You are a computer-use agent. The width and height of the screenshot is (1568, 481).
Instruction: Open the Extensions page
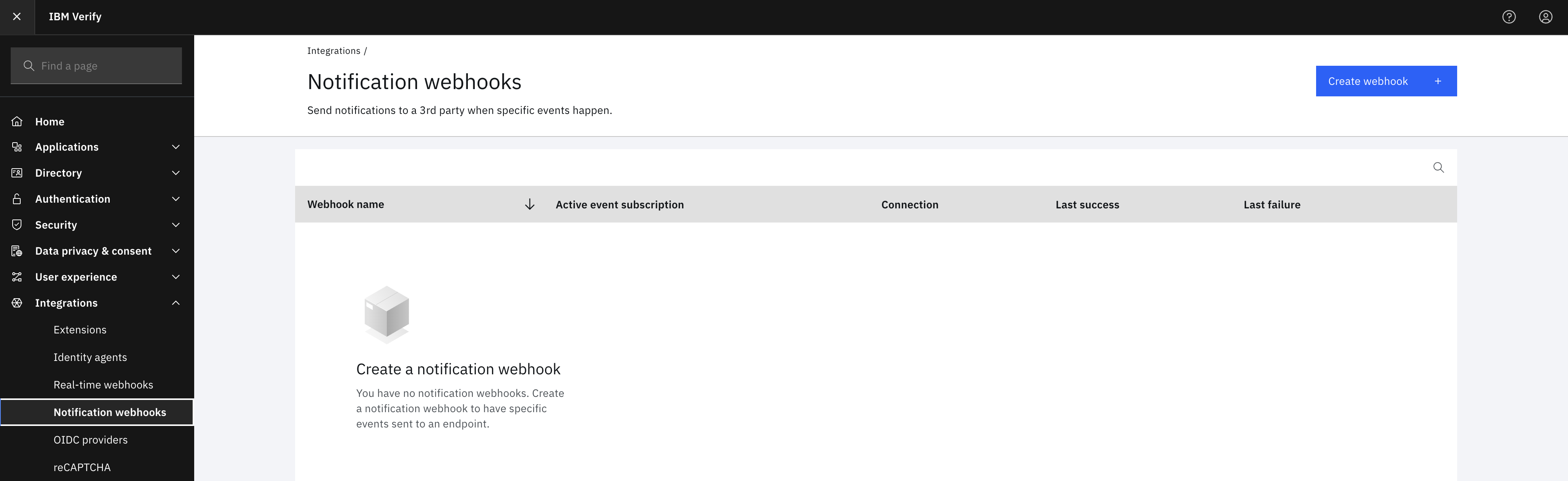pyautogui.click(x=80, y=330)
